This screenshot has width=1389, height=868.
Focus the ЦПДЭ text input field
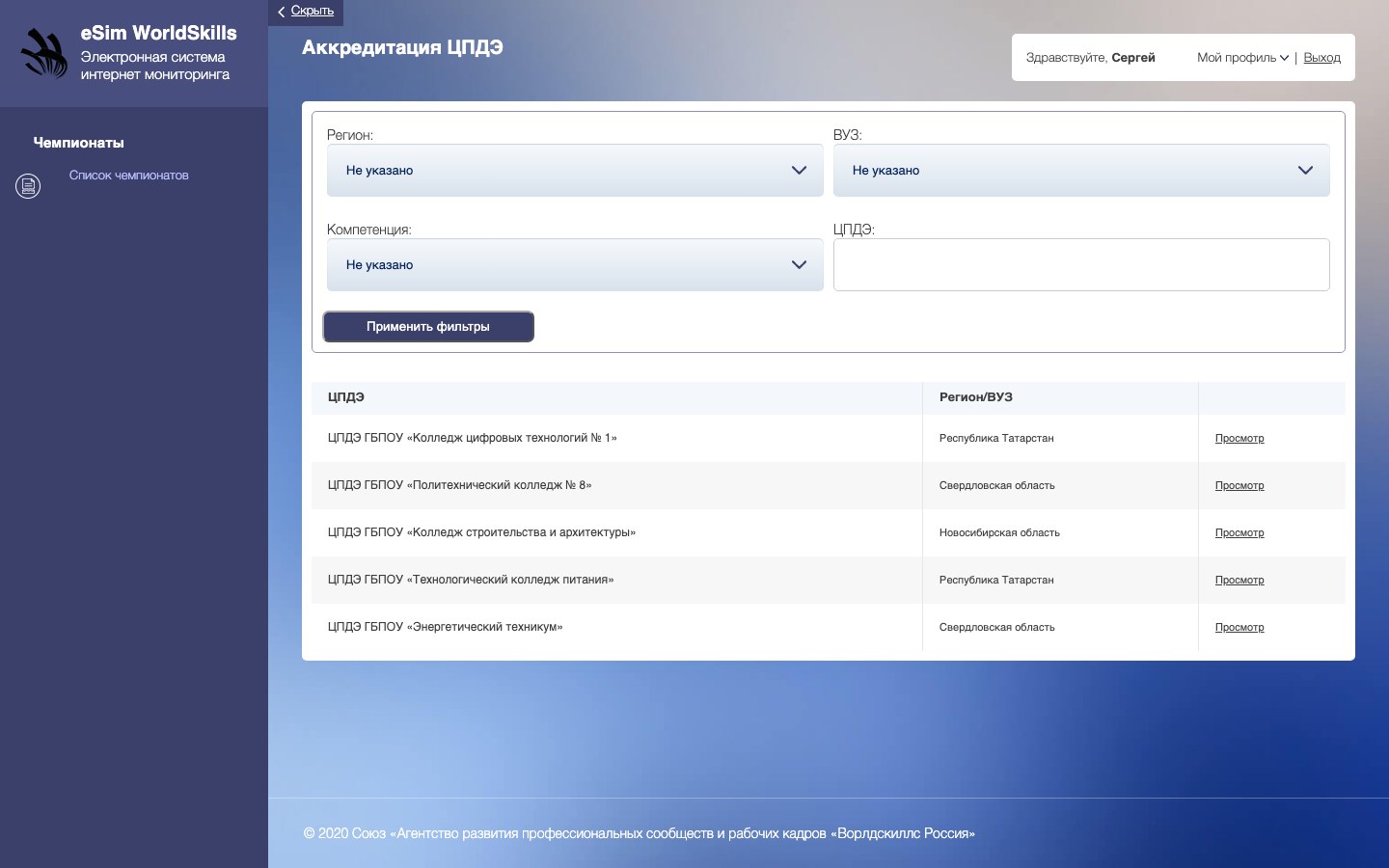coord(1081,265)
